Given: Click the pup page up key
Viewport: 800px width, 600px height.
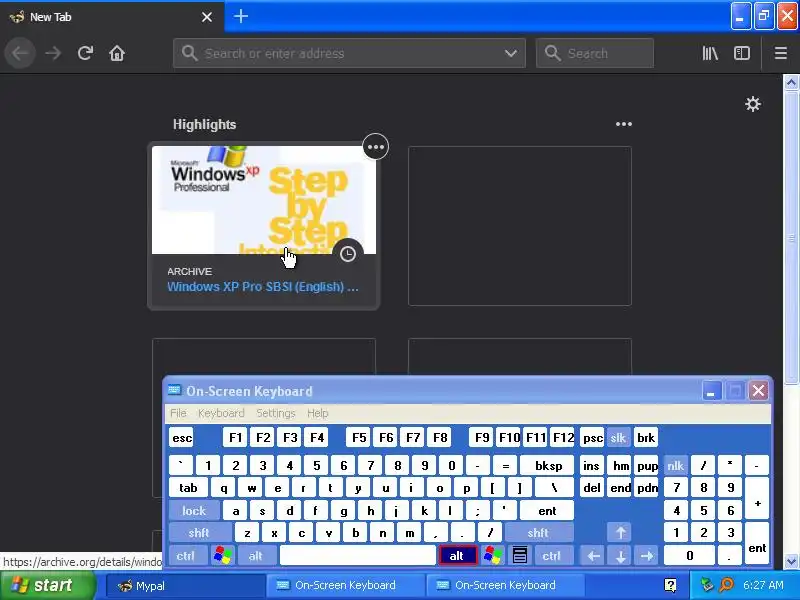Looking at the screenshot, I should coord(647,466).
